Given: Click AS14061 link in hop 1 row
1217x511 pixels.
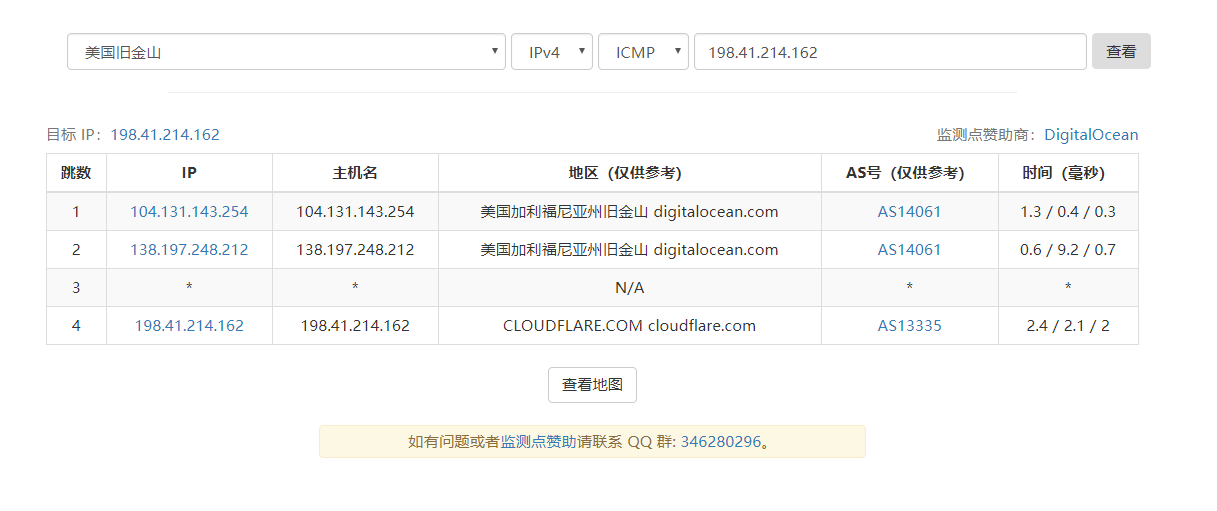Looking at the screenshot, I should (909, 212).
